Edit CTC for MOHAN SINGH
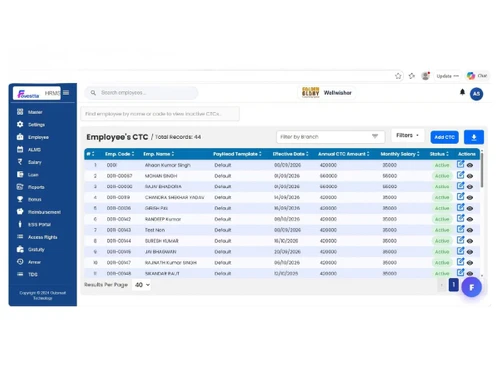Screen dimensions: 500x375 pos(460,175)
